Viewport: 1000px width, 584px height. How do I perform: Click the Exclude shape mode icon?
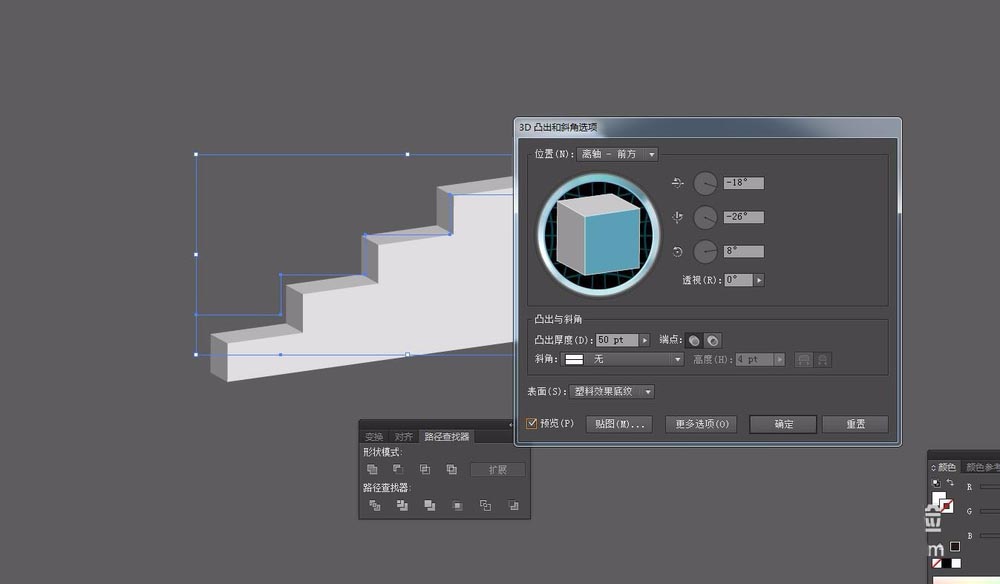click(452, 469)
